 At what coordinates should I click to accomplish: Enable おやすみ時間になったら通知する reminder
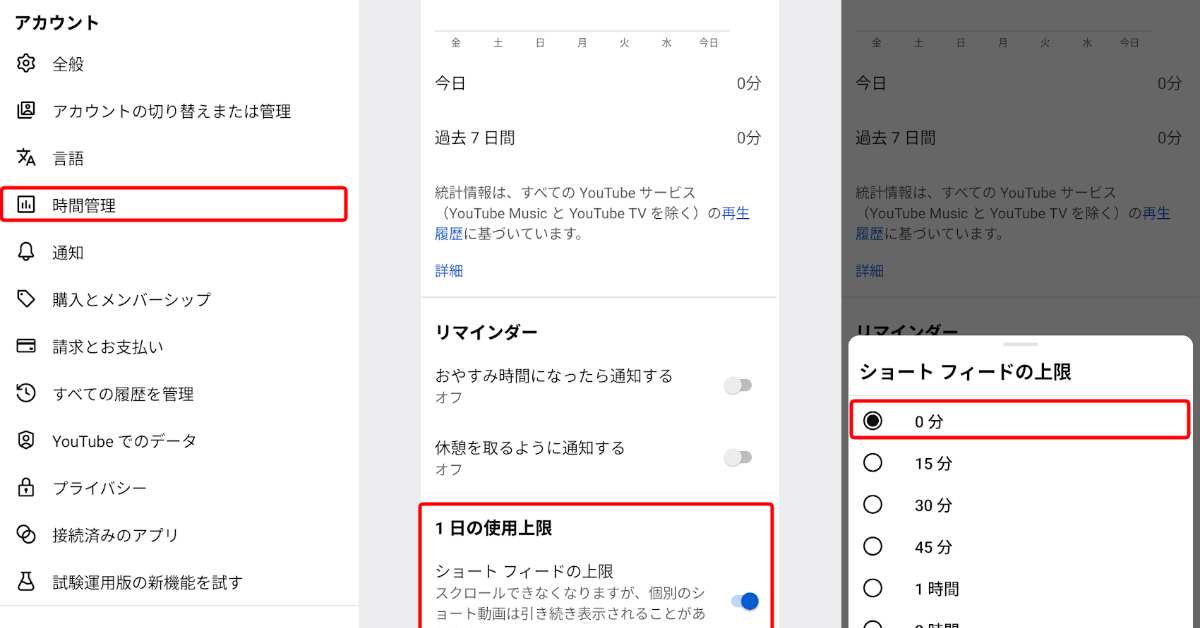pyautogui.click(x=738, y=385)
